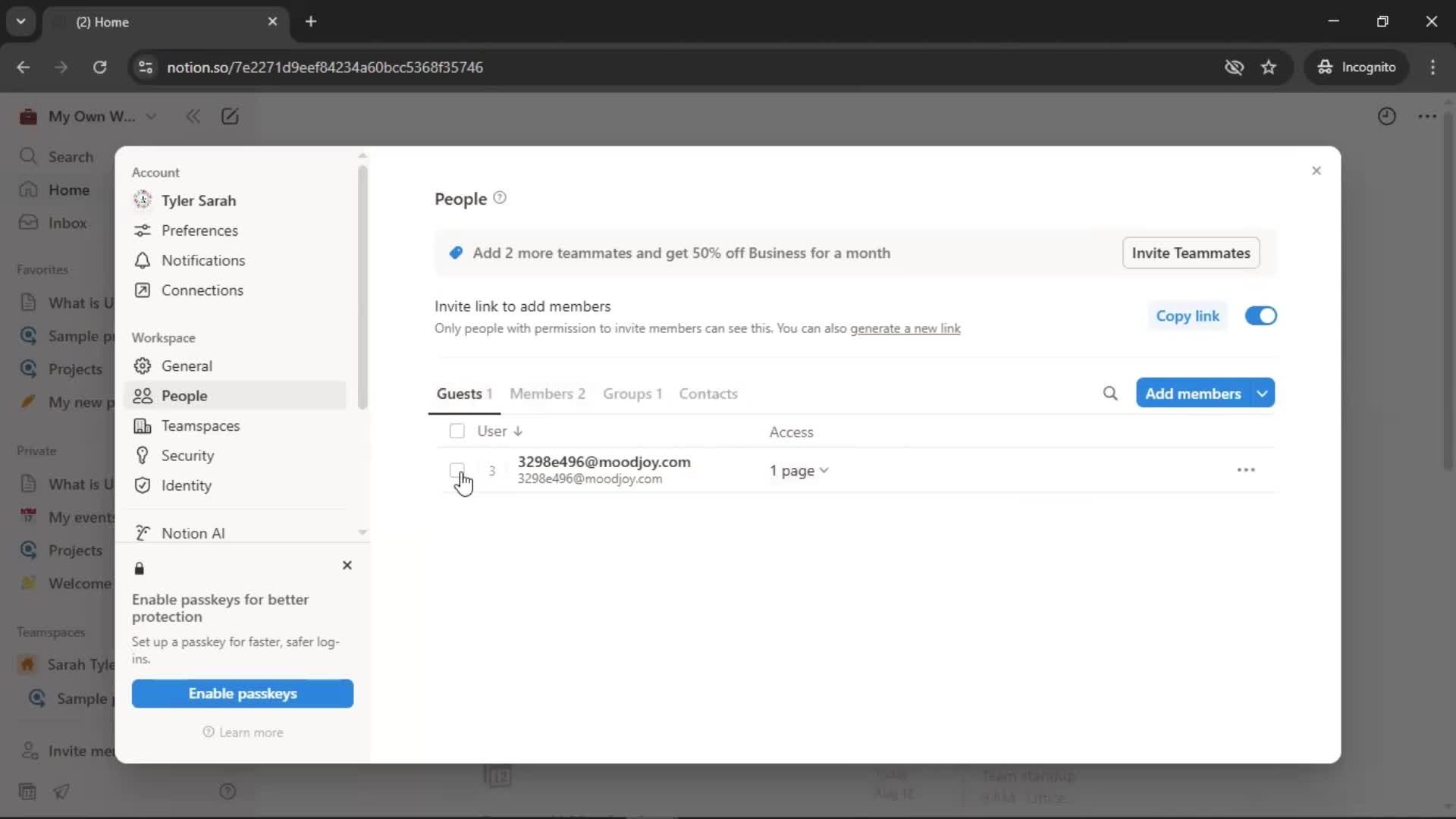
Task: Expand the Add members dropdown arrow
Action: coord(1262,393)
